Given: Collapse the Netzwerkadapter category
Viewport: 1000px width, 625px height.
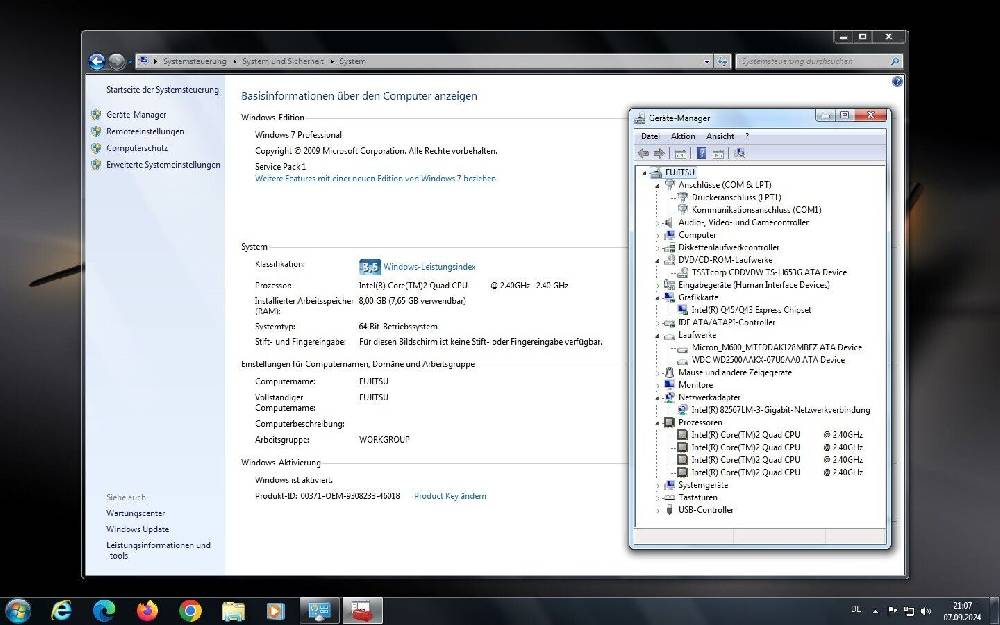Looking at the screenshot, I should (x=658, y=397).
